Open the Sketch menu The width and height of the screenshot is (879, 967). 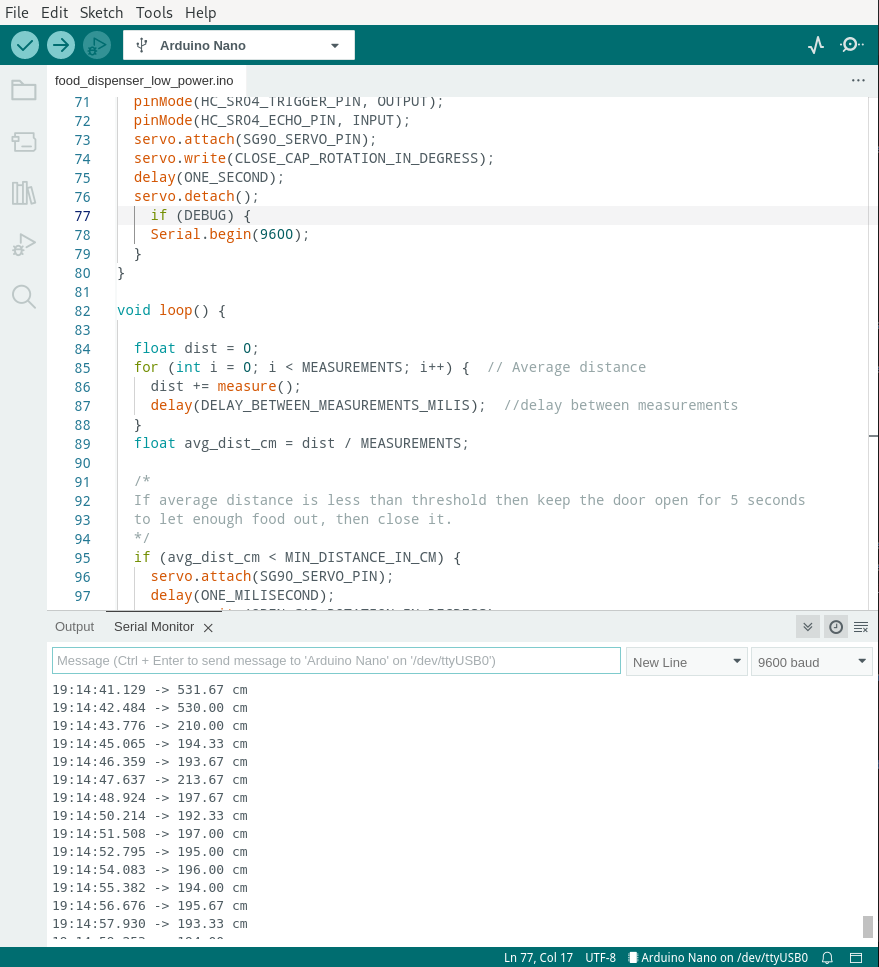coord(101,13)
